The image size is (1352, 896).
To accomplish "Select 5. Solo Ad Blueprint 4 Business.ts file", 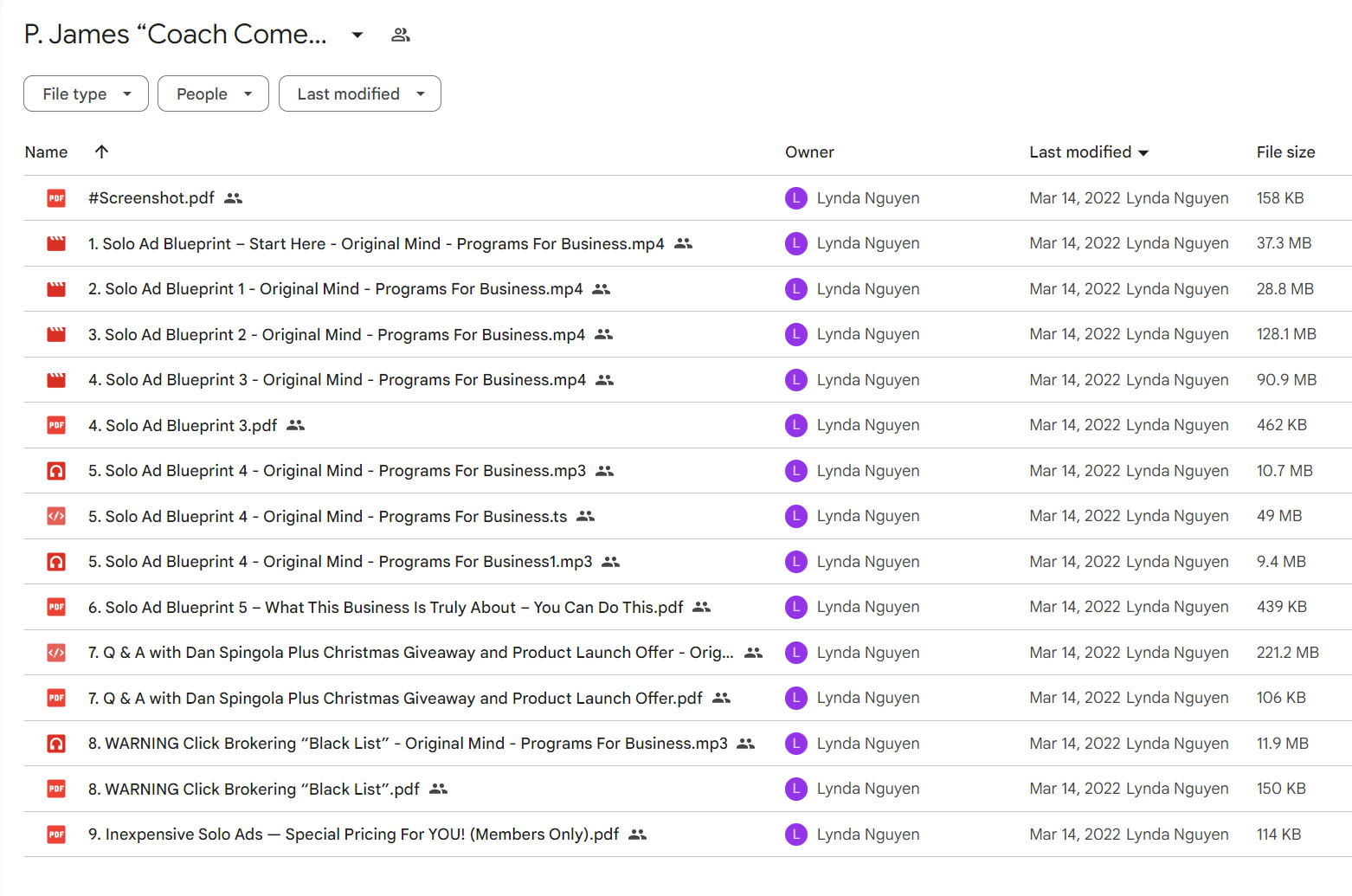I will pos(328,516).
